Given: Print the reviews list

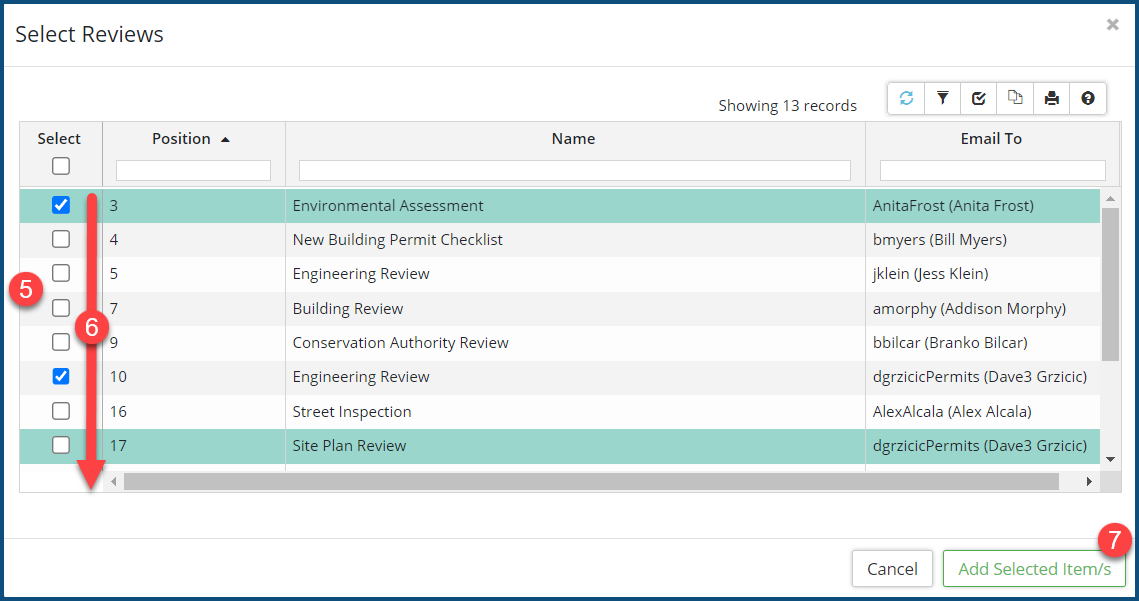Looking at the screenshot, I should (x=1051, y=98).
